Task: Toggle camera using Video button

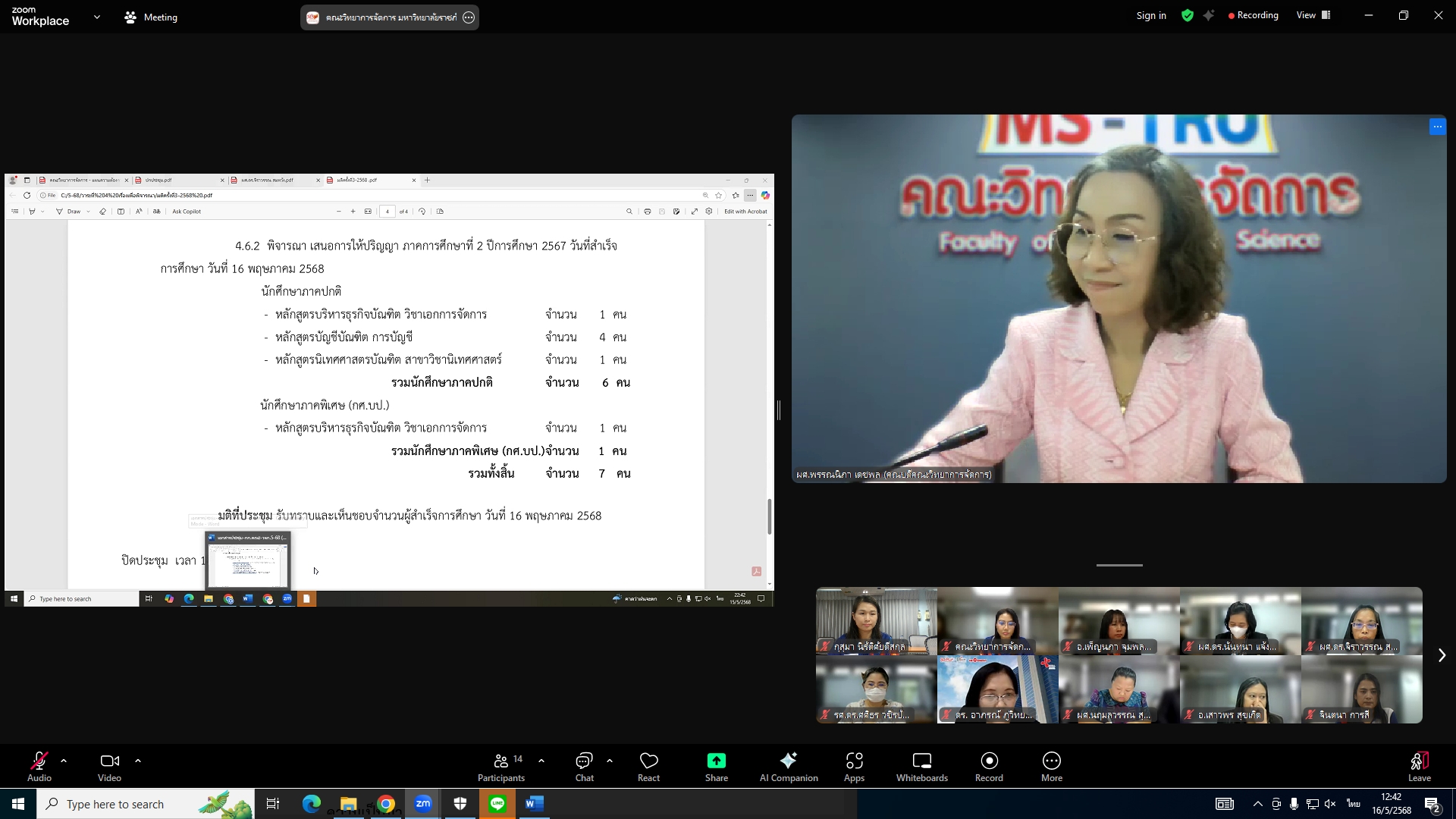Action: (x=109, y=766)
